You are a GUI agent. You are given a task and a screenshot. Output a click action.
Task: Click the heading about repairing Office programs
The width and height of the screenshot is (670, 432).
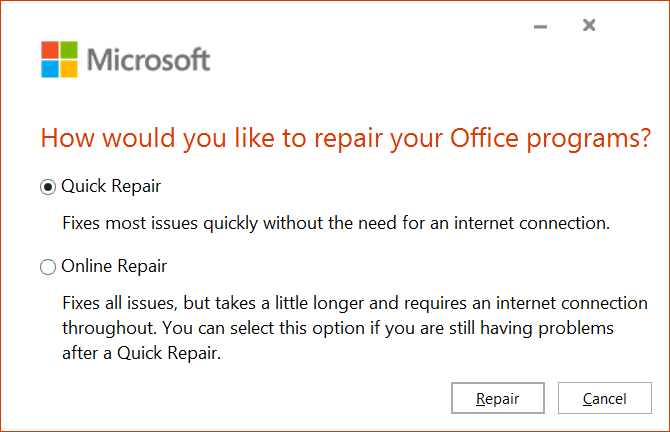(x=346, y=138)
